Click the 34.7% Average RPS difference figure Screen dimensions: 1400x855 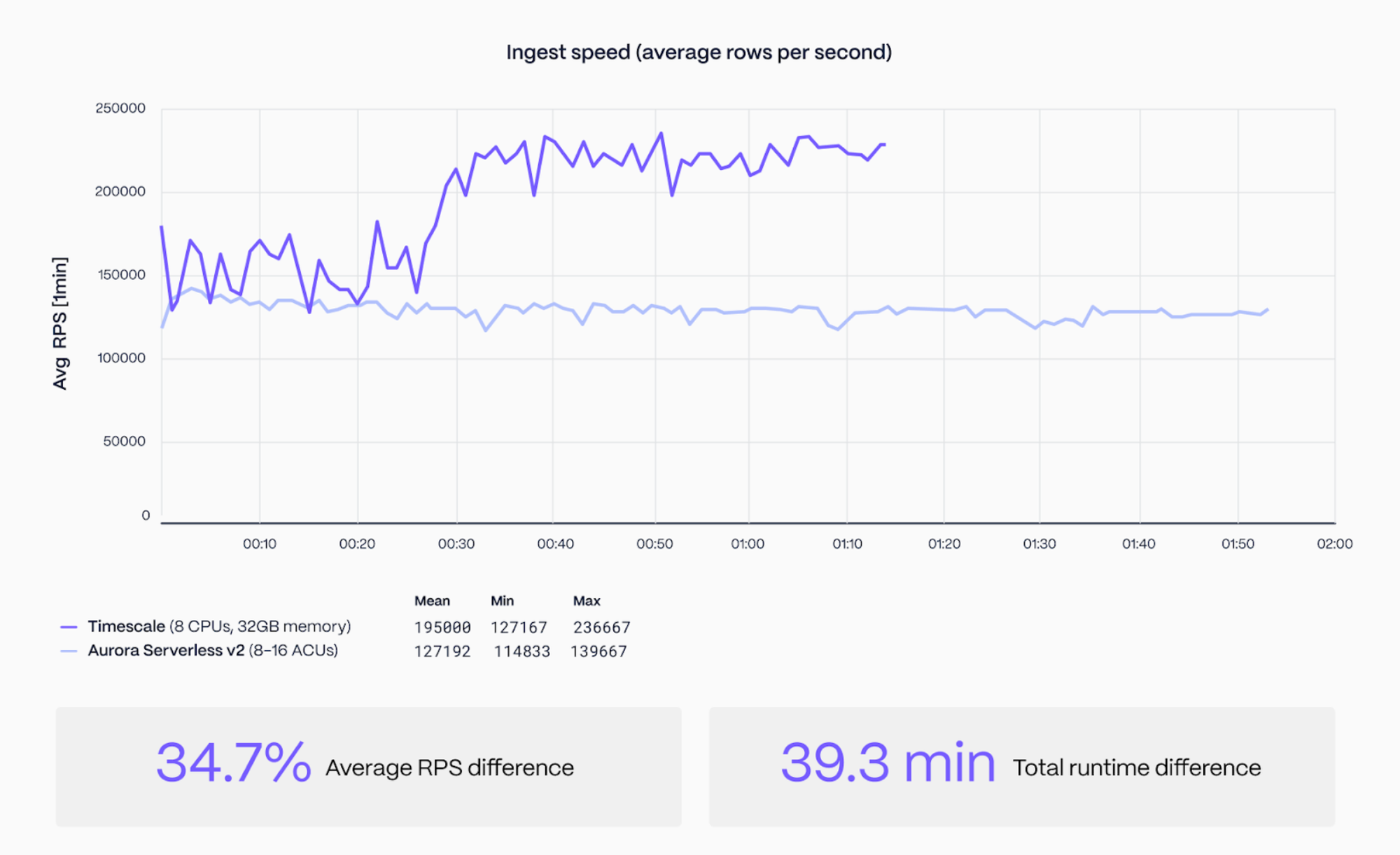point(233,763)
